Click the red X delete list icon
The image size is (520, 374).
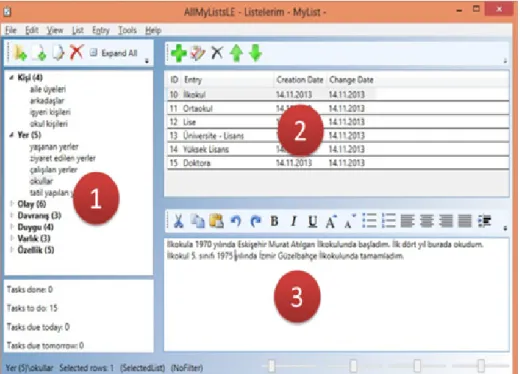(x=77, y=52)
